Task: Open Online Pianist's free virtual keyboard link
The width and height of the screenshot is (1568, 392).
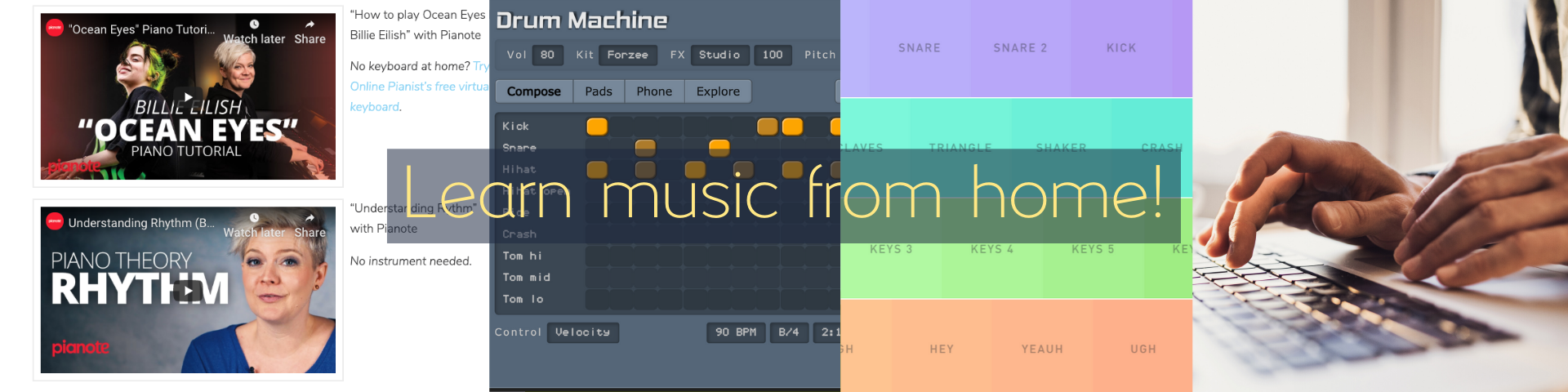Action: (x=419, y=87)
